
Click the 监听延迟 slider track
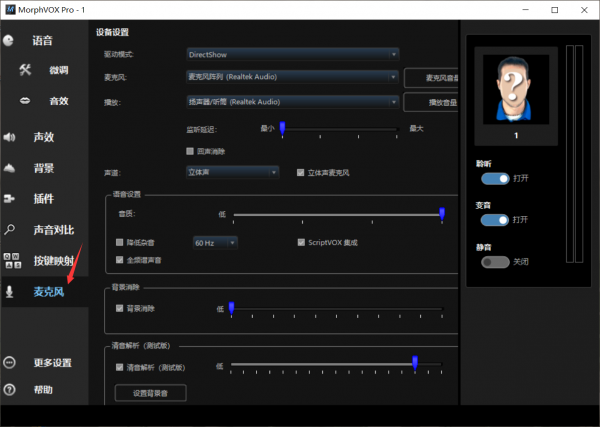click(x=340, y=129)
